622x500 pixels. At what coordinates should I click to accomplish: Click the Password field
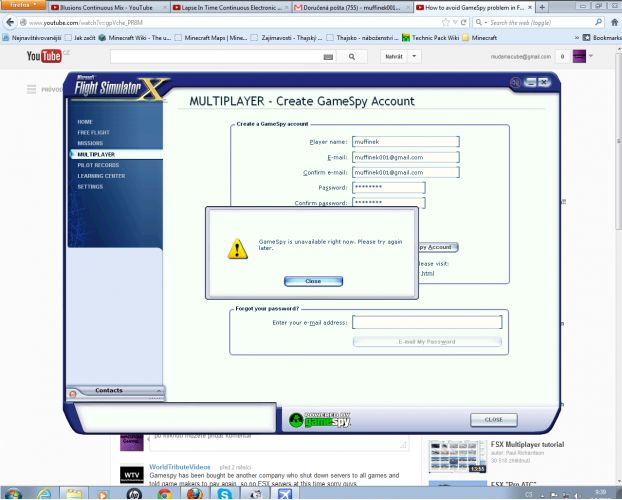(x=389, y=187)
